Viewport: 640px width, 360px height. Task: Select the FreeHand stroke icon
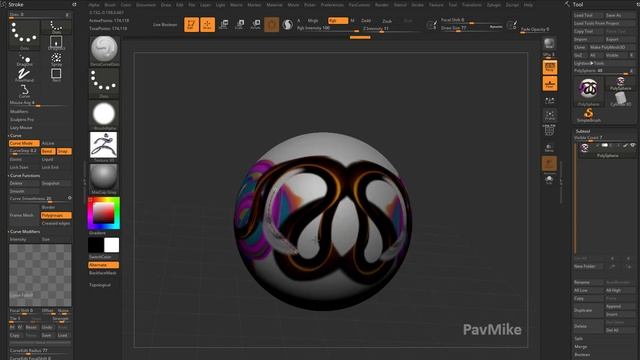(x=24, y=75)
